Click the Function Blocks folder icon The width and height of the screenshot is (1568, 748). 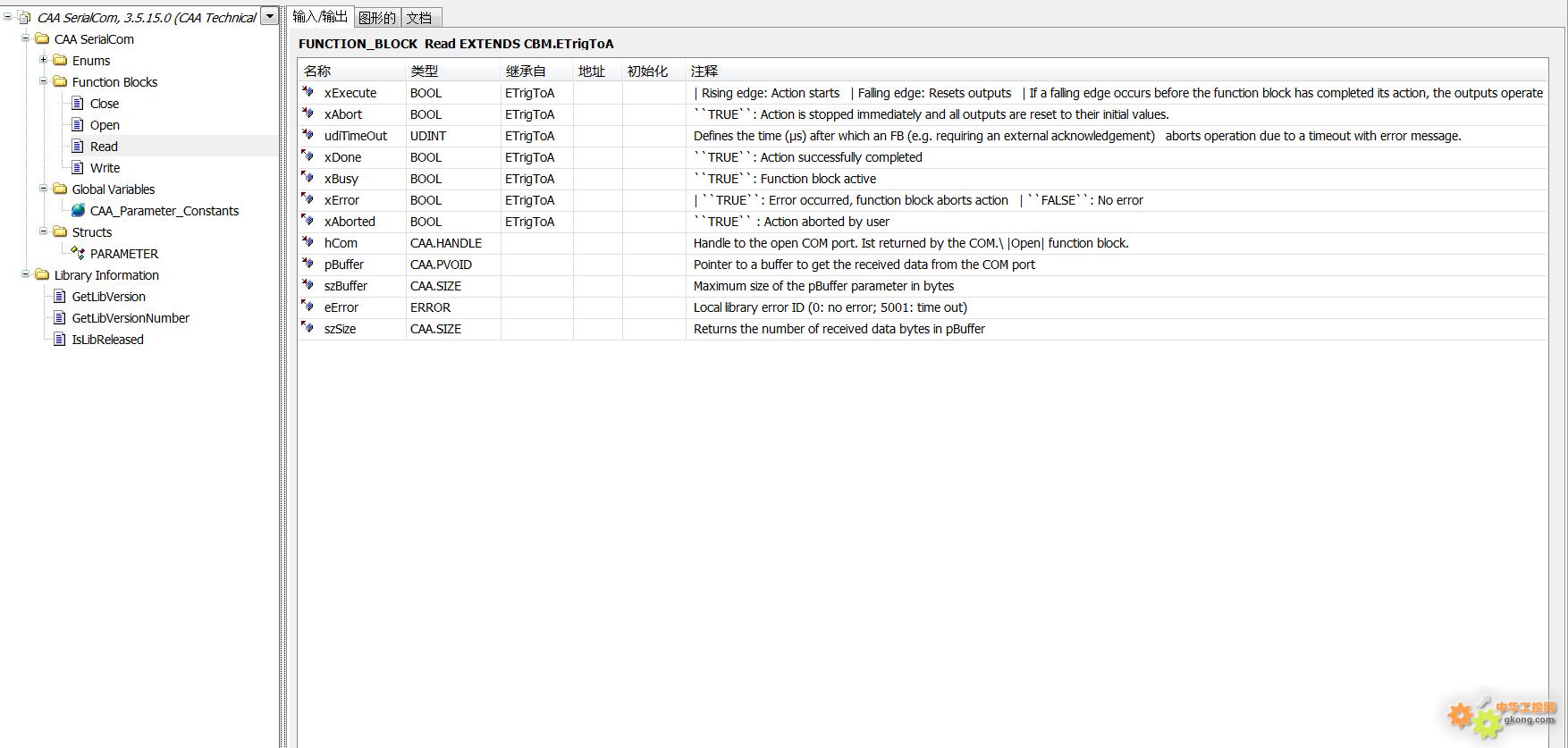60,81
